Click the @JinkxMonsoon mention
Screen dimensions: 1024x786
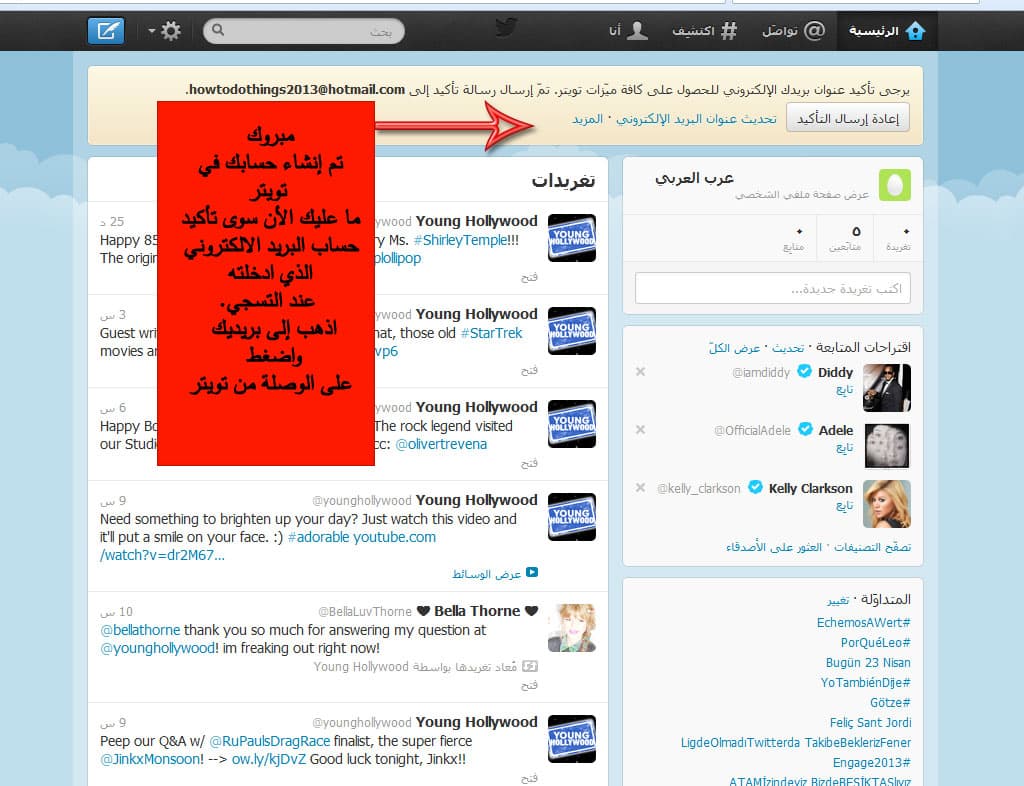(x=152, y=759)
